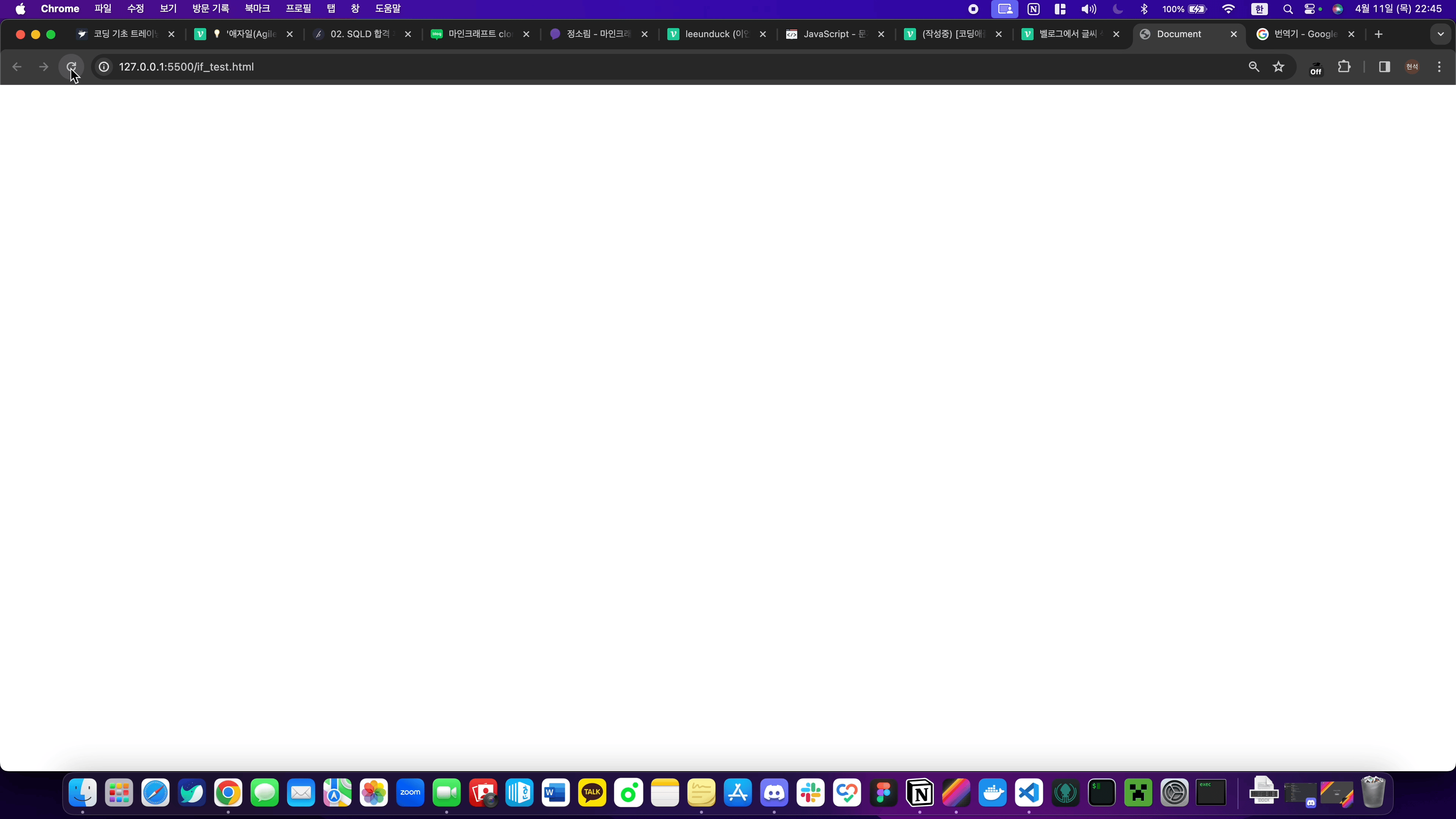Image resolution: width=1456 pixels, height=819 pixels.
Task: Open Chrome three-dot menu
Action: (1439, 67)
